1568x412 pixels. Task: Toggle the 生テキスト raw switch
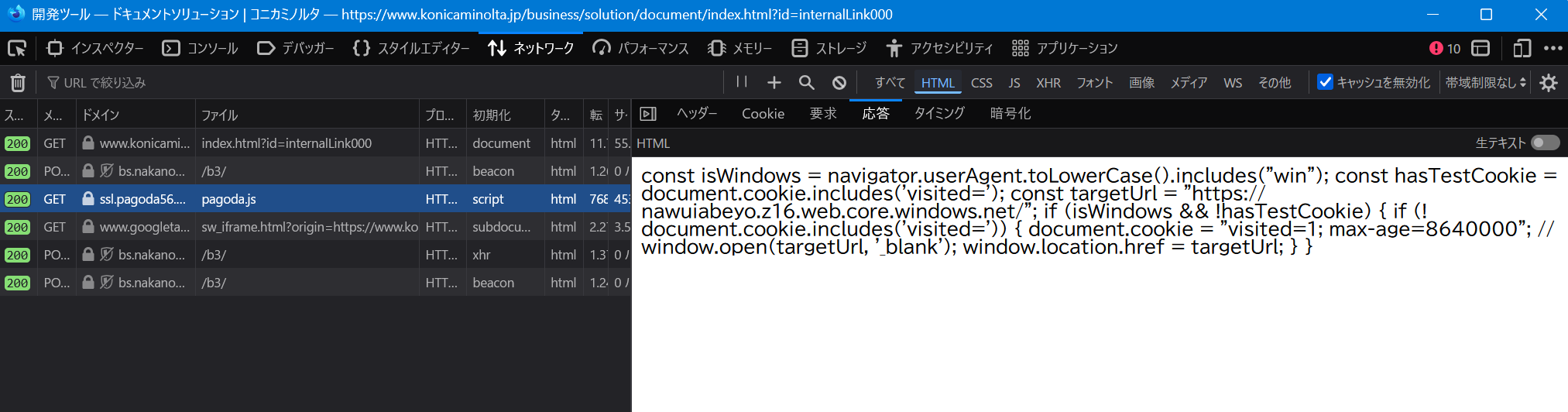(x=1545, y=143)
